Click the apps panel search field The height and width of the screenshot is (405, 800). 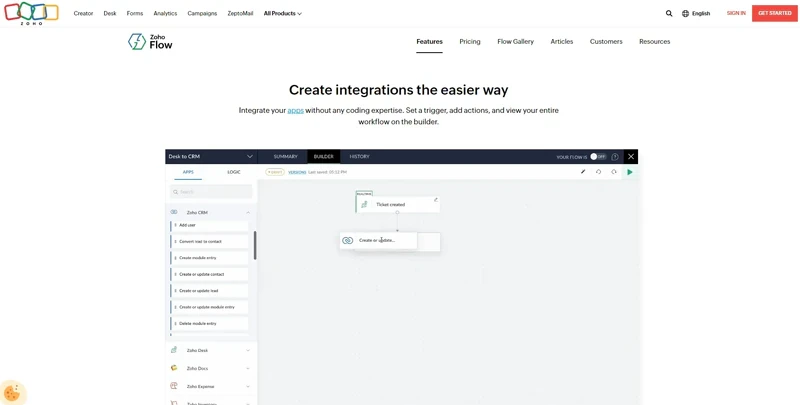click(211, 192)
